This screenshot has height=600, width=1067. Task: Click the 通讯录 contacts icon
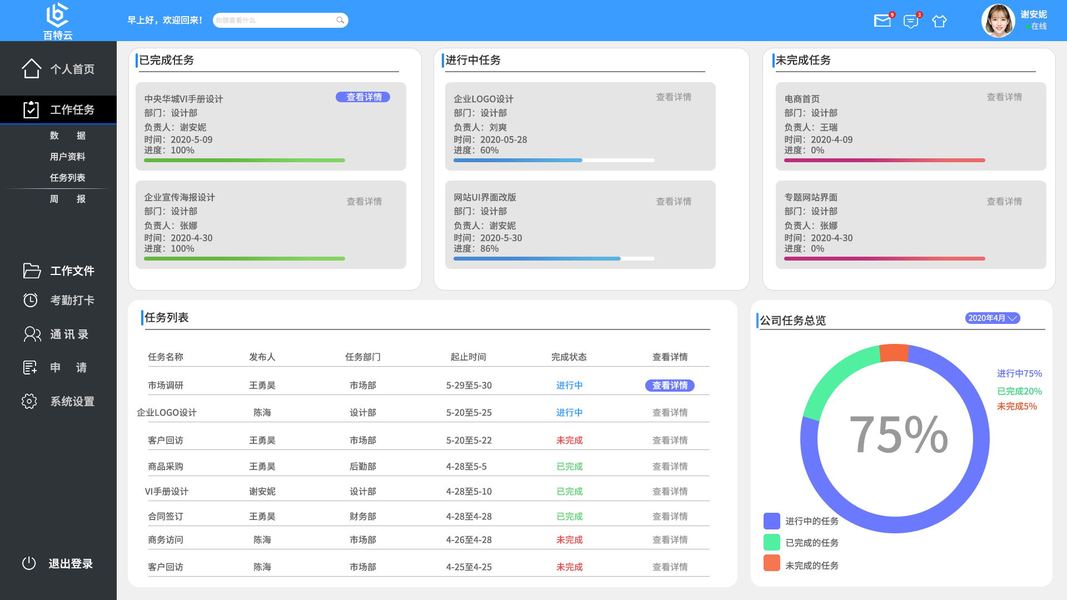(31, 334)
